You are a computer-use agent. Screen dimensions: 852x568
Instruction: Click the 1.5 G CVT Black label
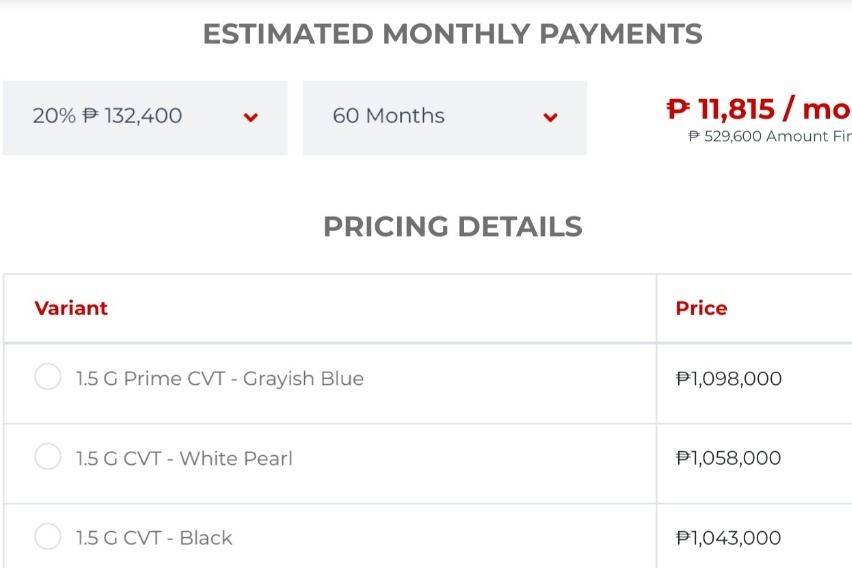pos(154,538)
